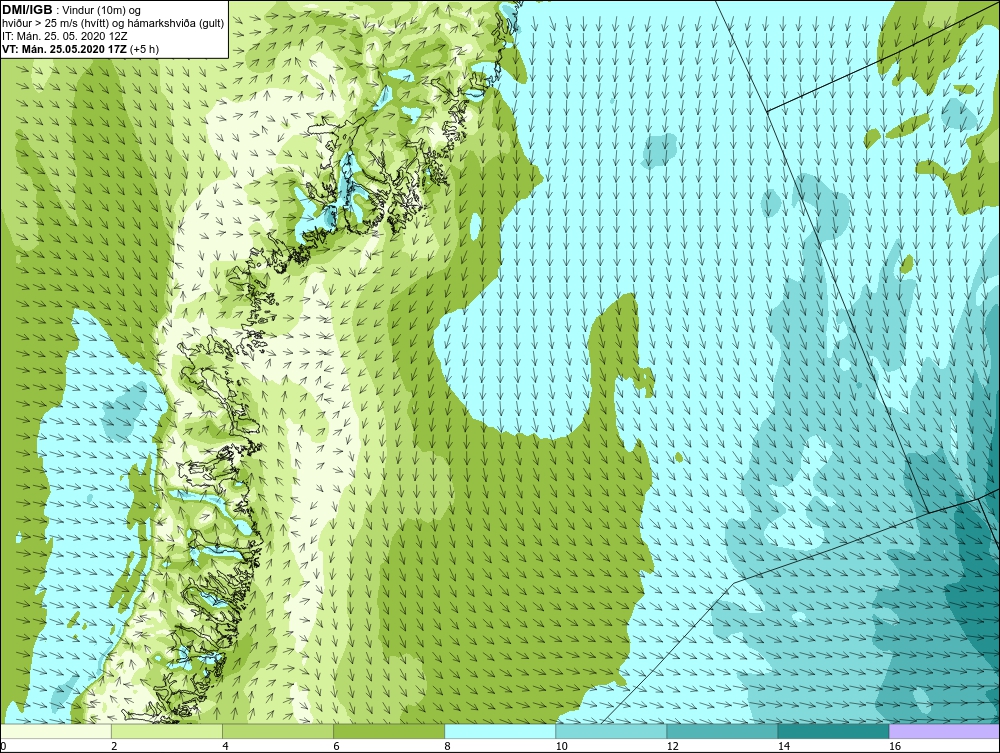
Task: Click the 'VT: Mán. 25.05.2020 17Z (+5 h)' line
Action: point(81,49)
